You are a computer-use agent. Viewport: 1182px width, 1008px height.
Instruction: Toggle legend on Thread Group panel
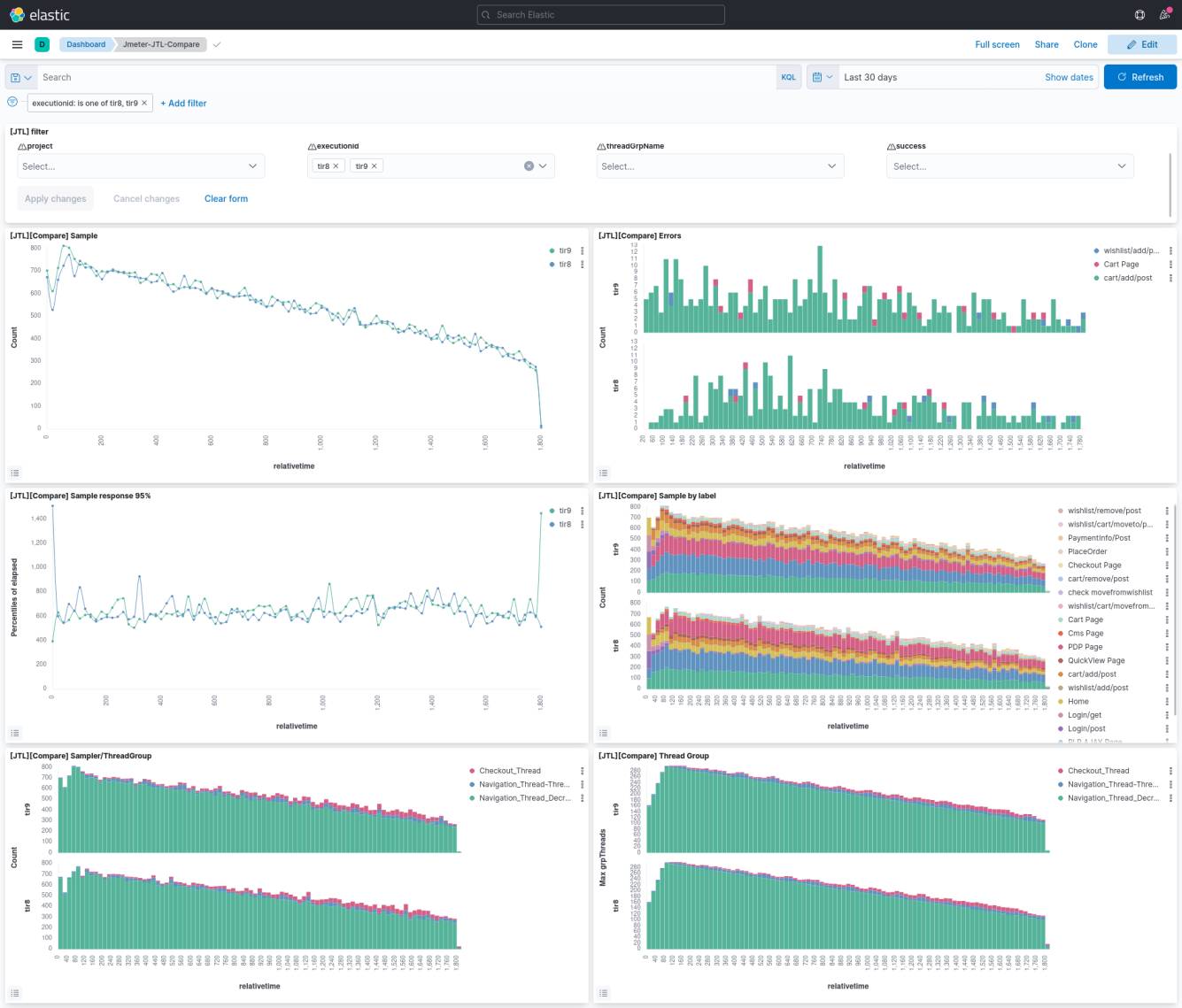pyautogui.click(x=603, y=993)
